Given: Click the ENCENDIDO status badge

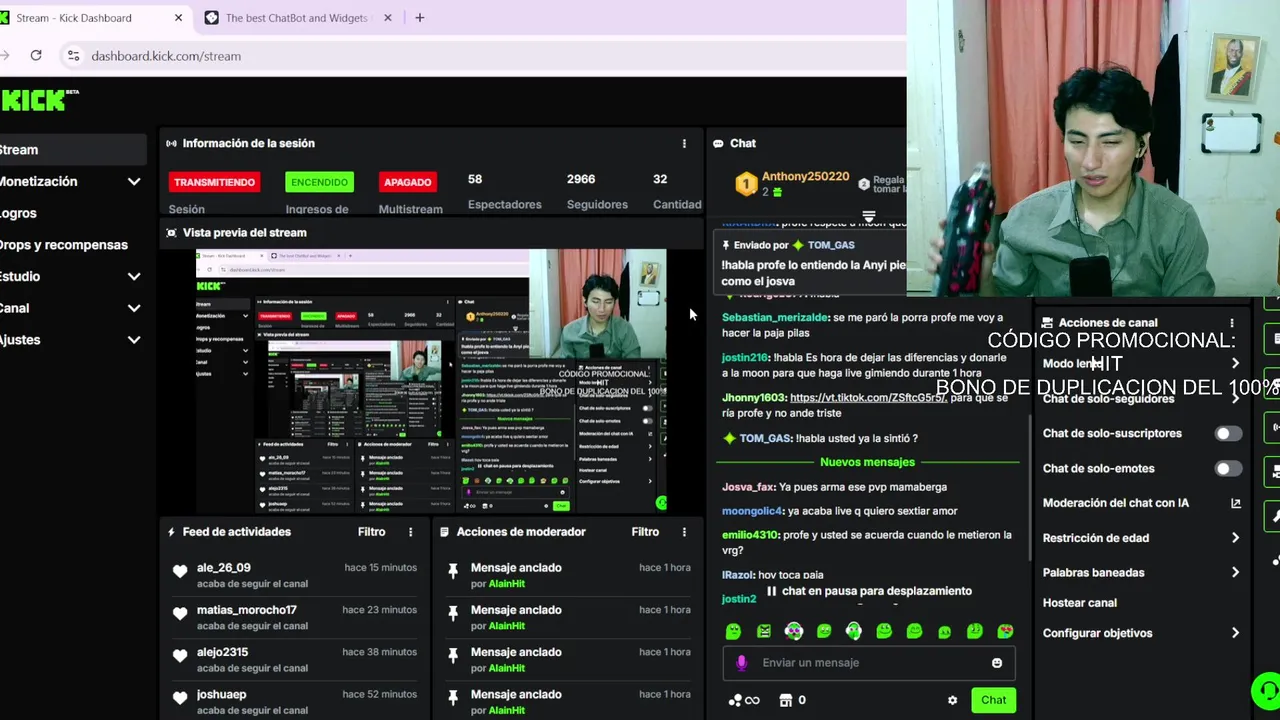Looking at the screenshot, I should click(x=319, y=182).
